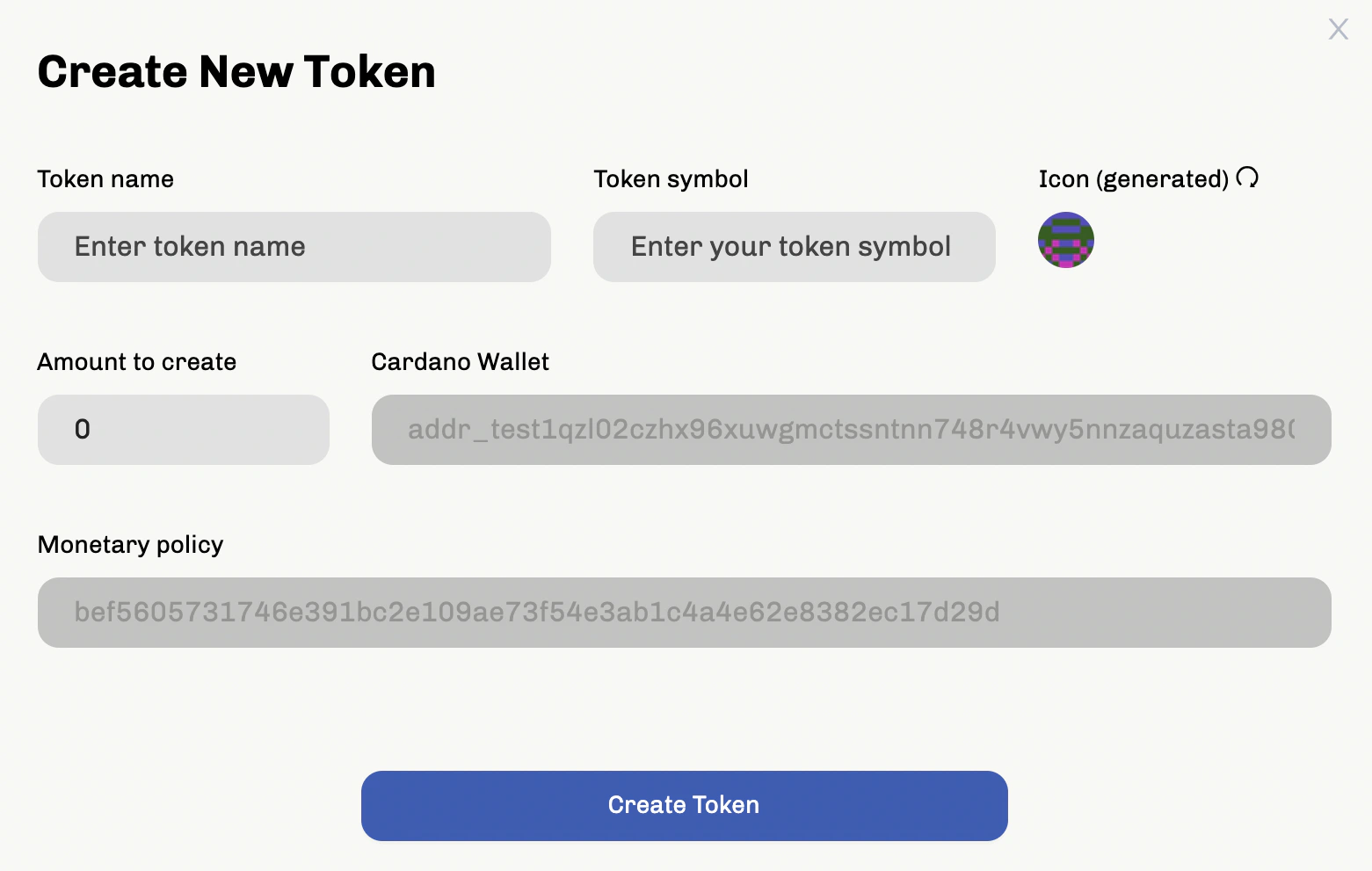Focus the Token name input field
The image size is (1372, 871).
[x=294, y=247]
